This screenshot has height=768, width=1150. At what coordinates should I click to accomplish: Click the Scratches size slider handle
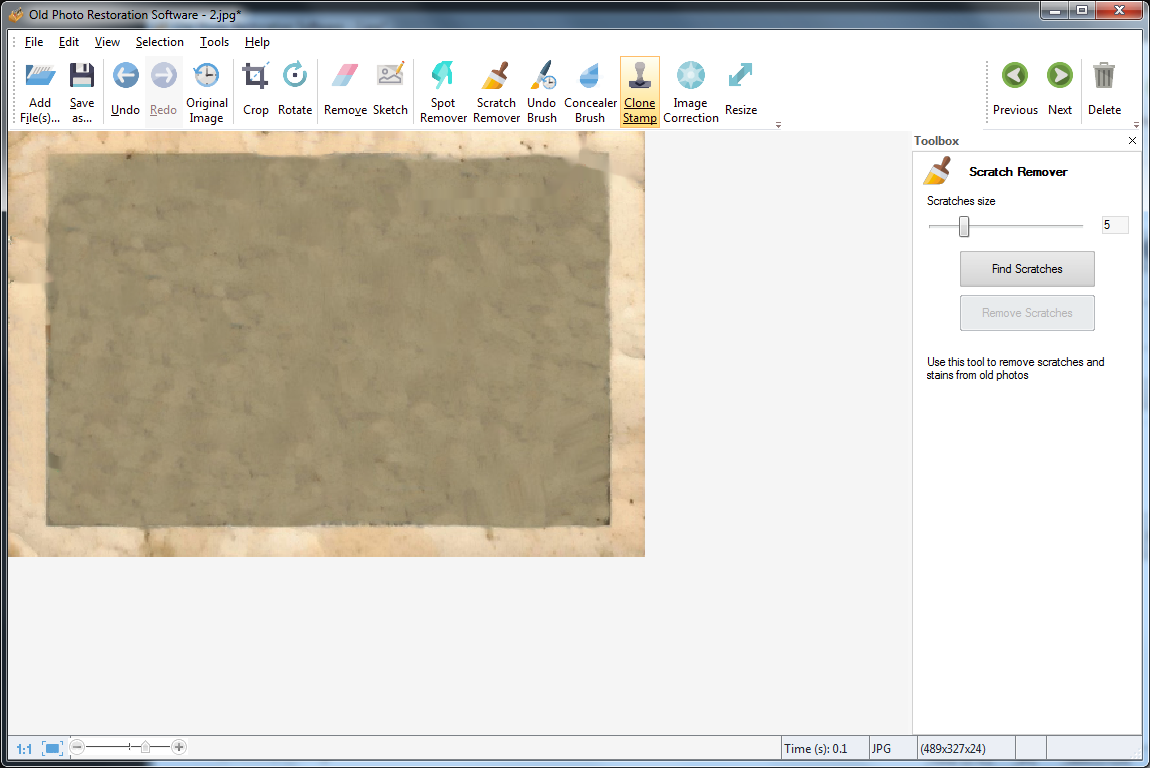(964, 226)
